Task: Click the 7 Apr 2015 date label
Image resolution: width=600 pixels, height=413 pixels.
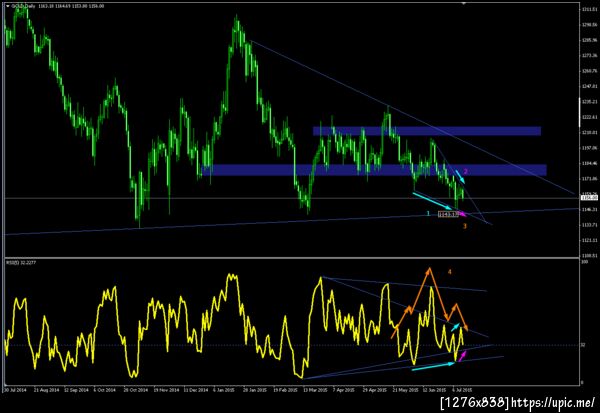Action: [344, 390]
